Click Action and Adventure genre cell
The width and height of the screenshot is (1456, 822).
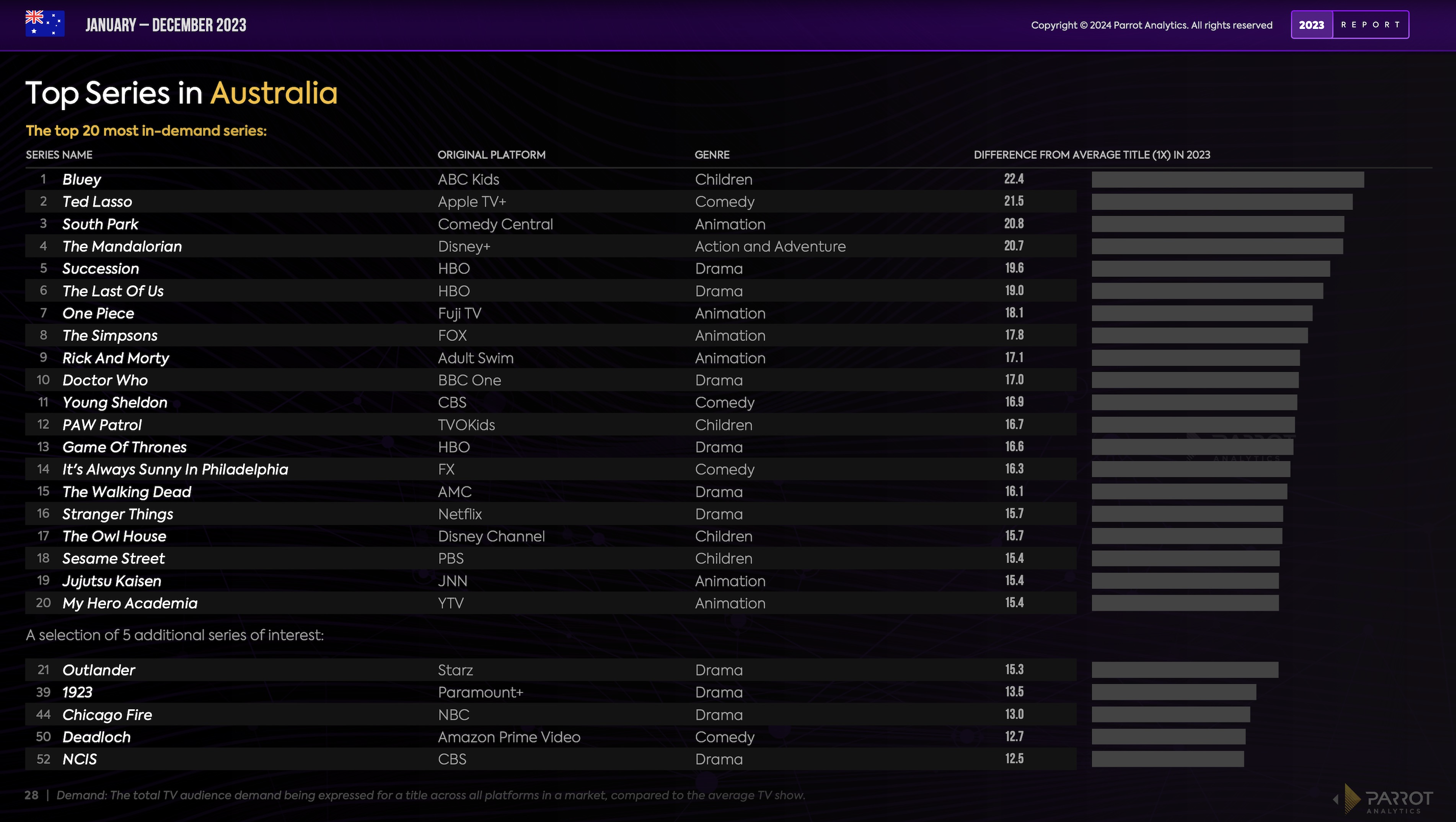tap(770, 246)
